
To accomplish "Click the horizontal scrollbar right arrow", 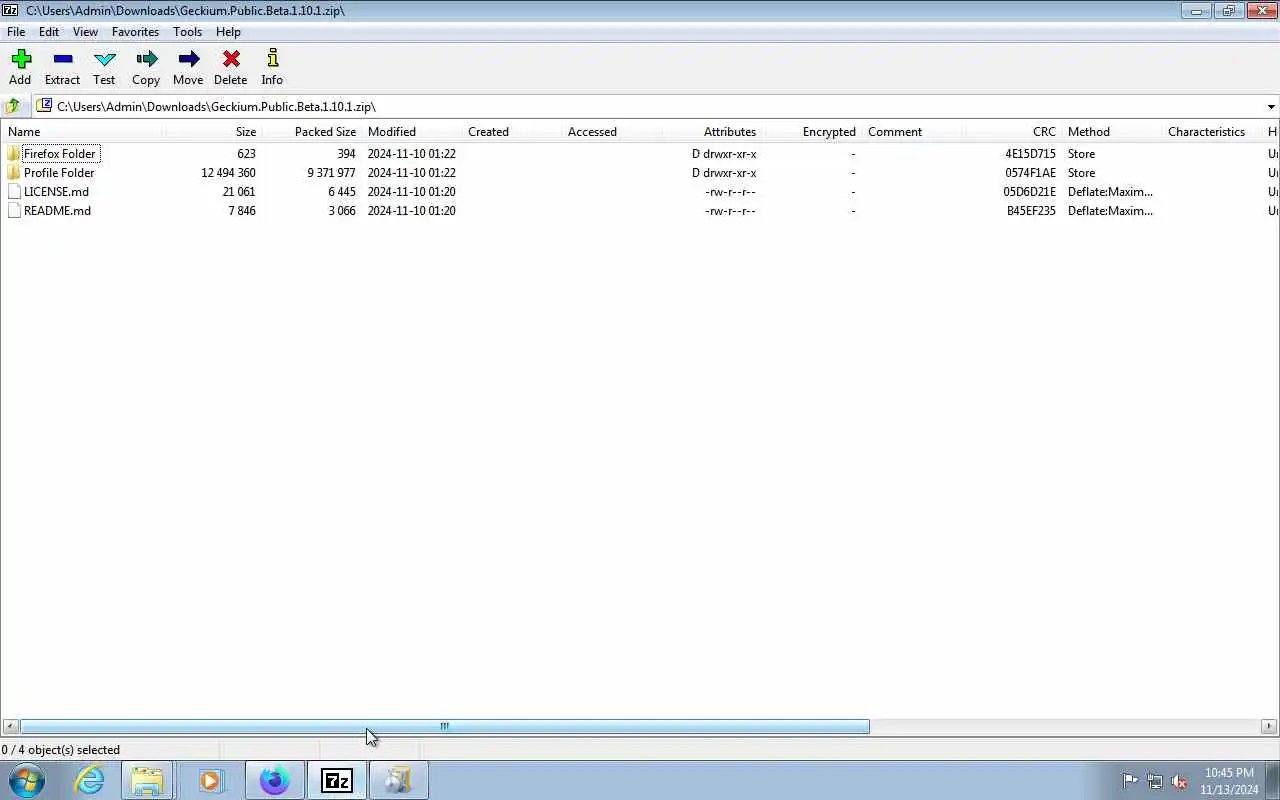I will tap(1270, 727).
